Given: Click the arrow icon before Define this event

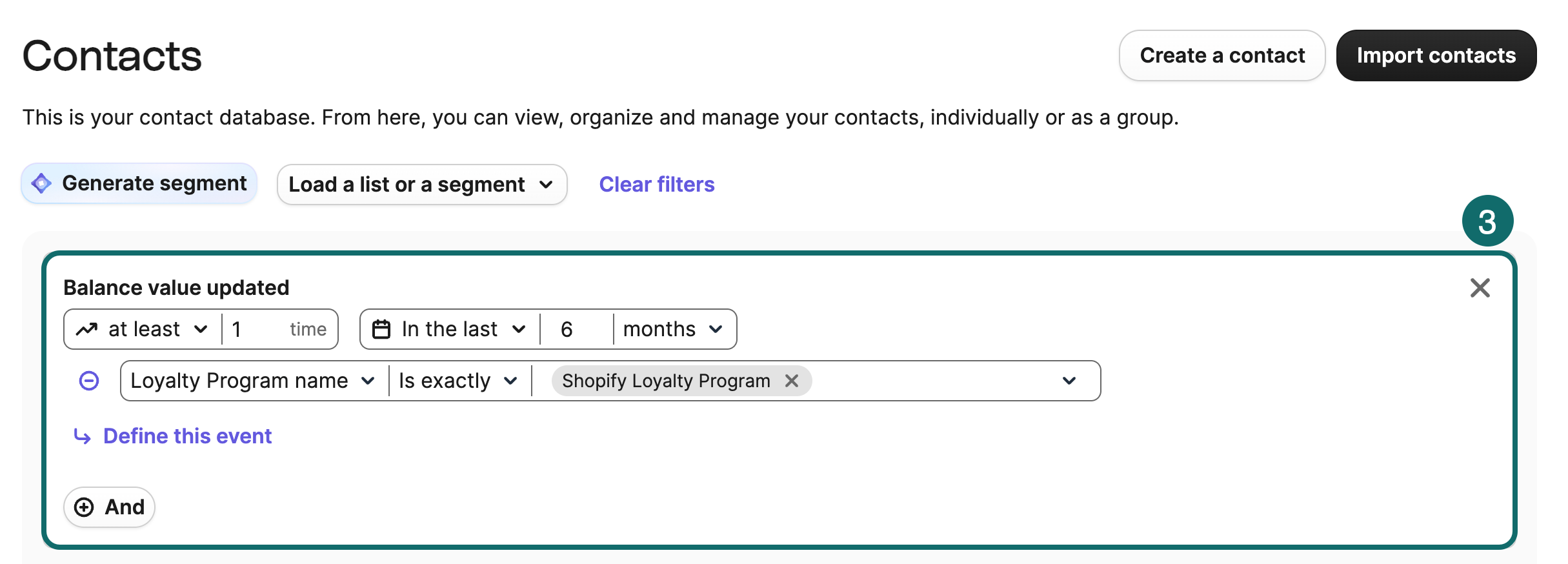Looking at the screenshot, I should 80,436.
